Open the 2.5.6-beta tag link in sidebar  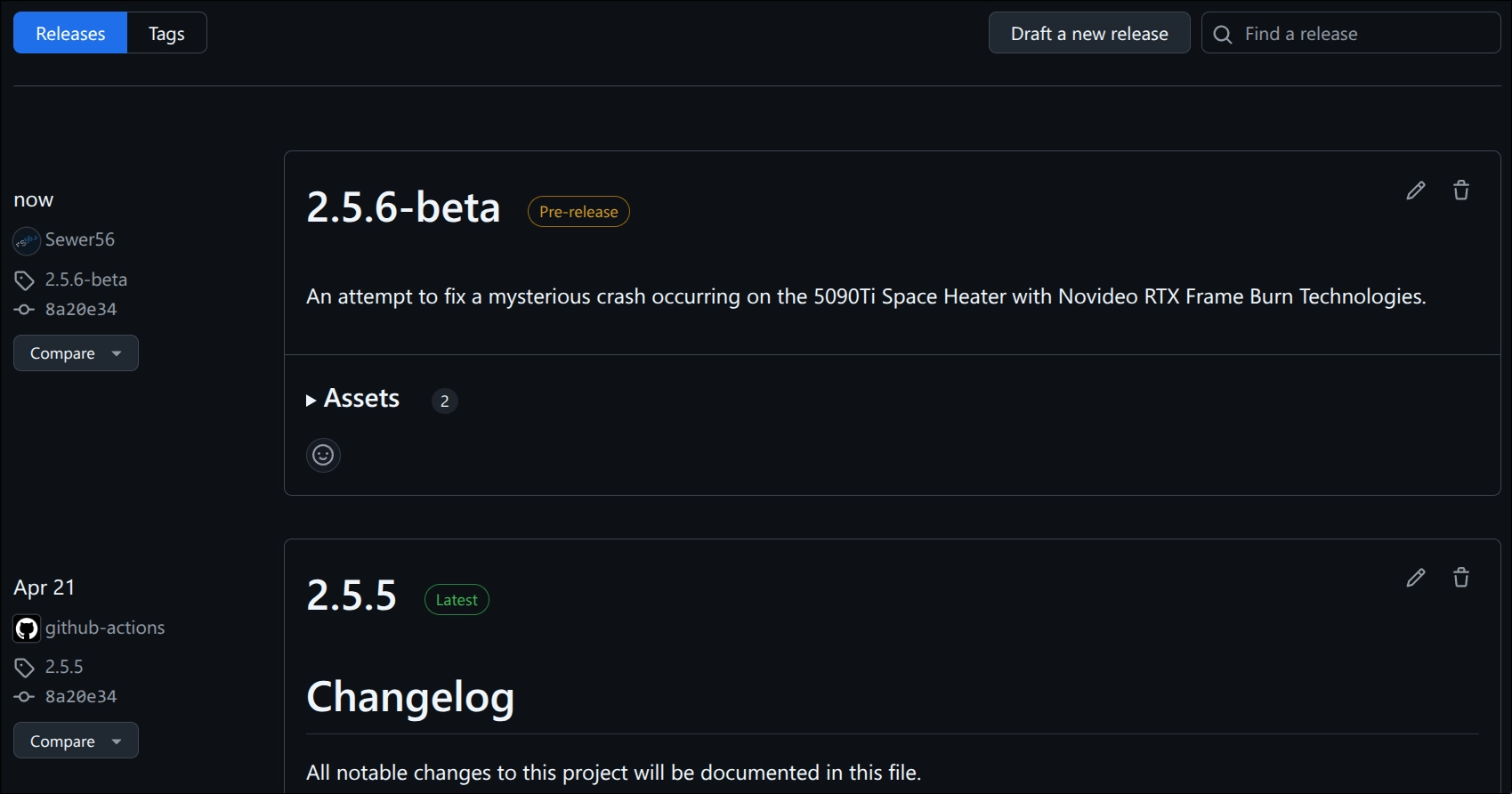(x=86, y=280)
